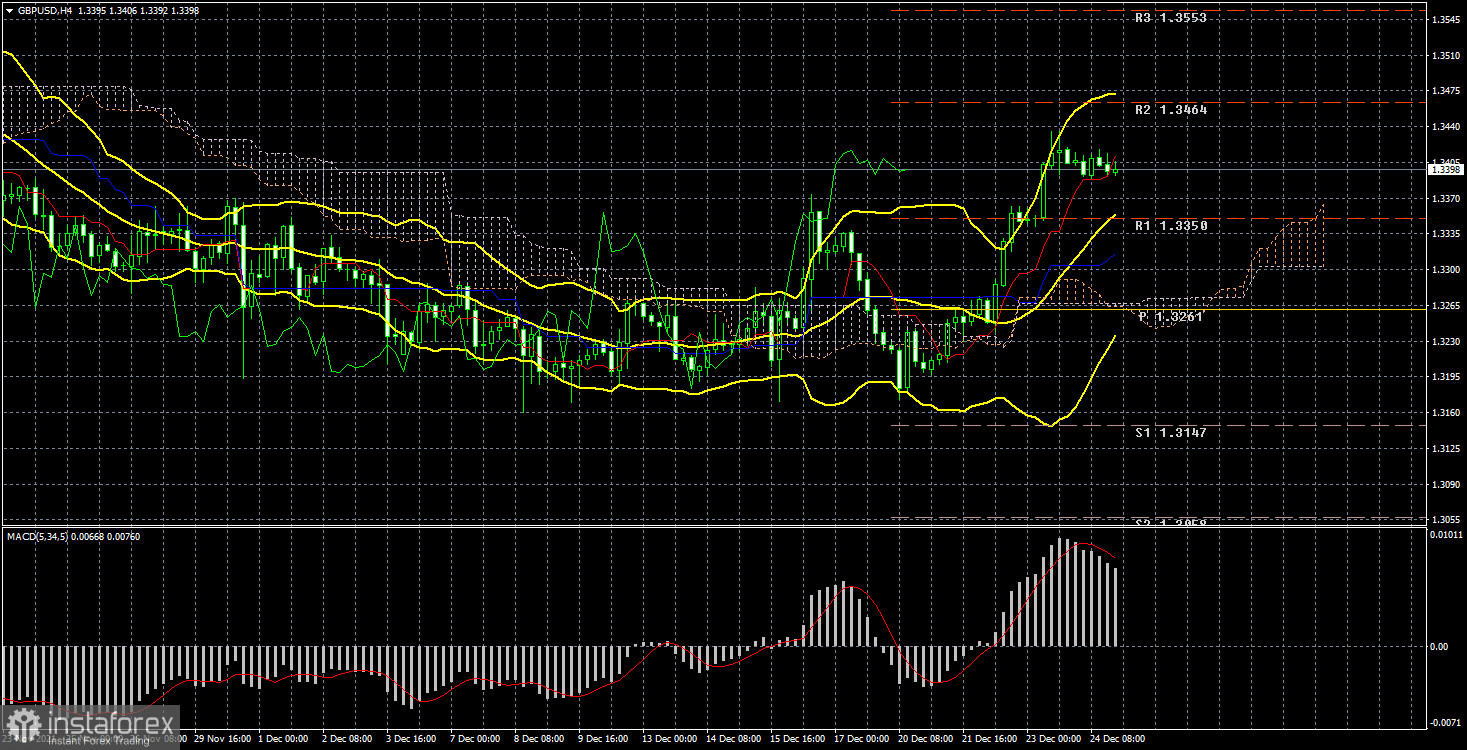Click the 1.3265 price axis label
The width and height of the screenshot is (1467, 750).
pyautogui.click(x=1446, y=306)
